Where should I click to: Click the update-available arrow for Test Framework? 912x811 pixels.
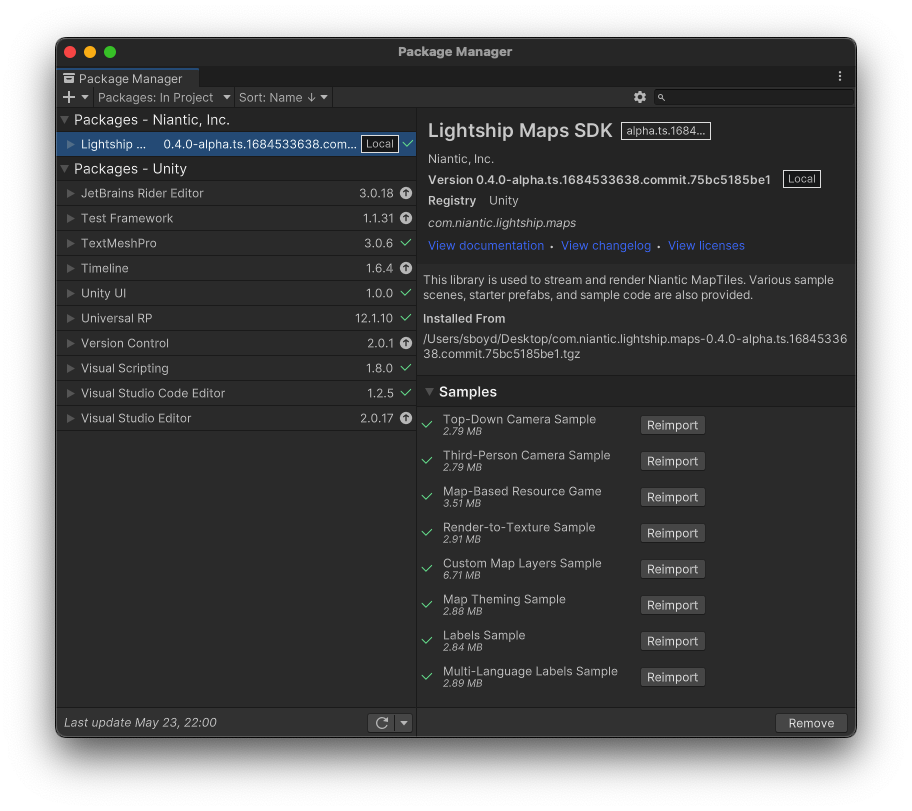(x=406, y=218)
